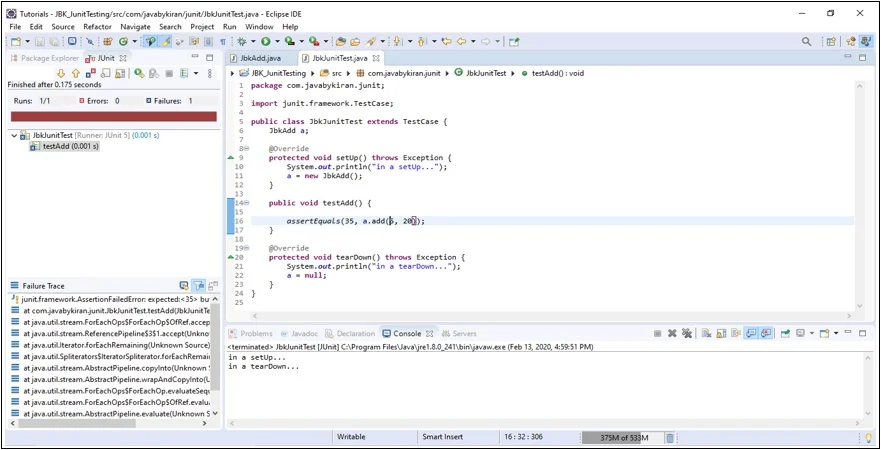Screen dimensions: 881x450
Task: Click the New file wizard icon
Action: (x=16, y=42)
